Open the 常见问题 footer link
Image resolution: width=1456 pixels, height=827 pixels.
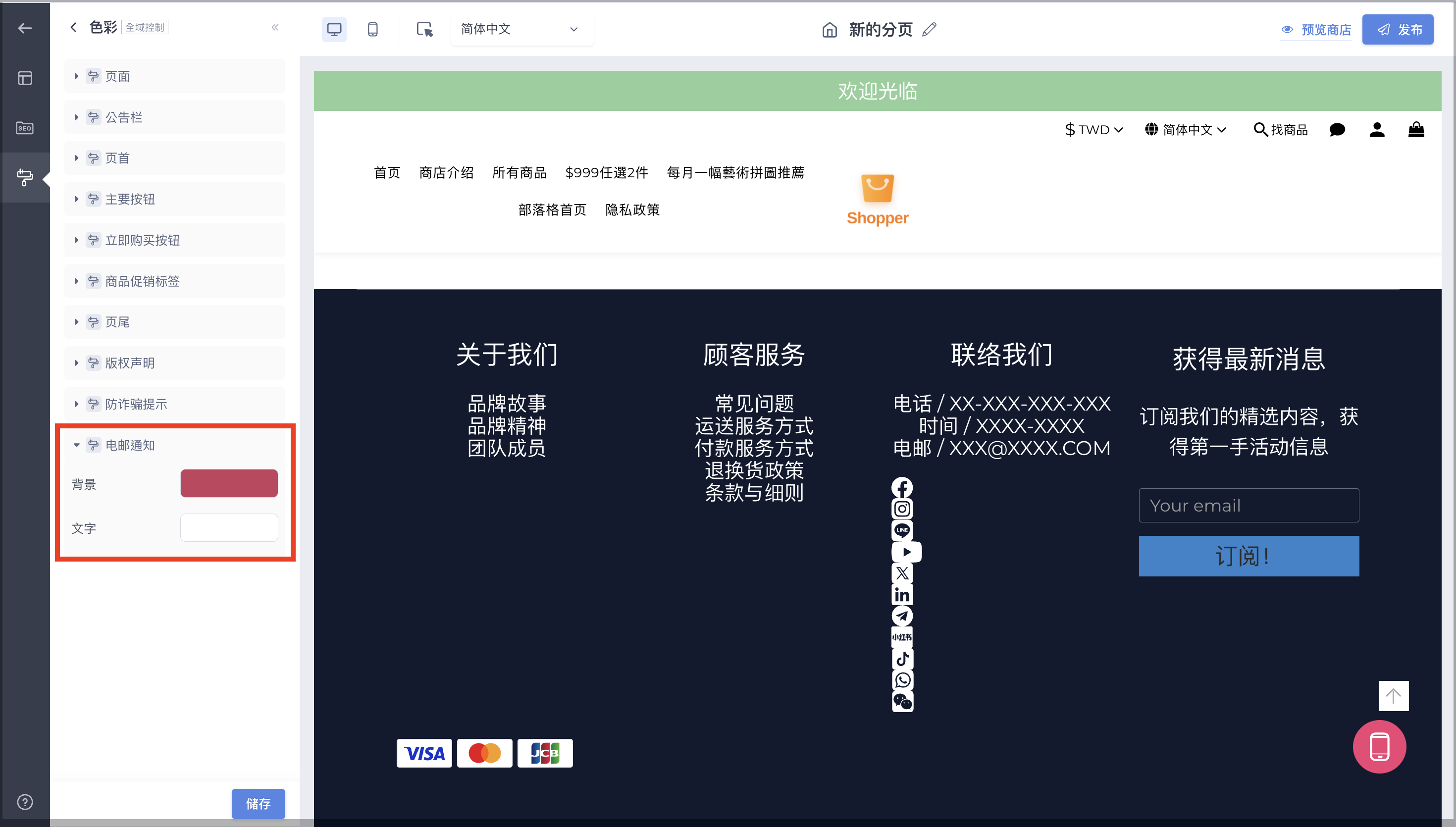point(754,403)
